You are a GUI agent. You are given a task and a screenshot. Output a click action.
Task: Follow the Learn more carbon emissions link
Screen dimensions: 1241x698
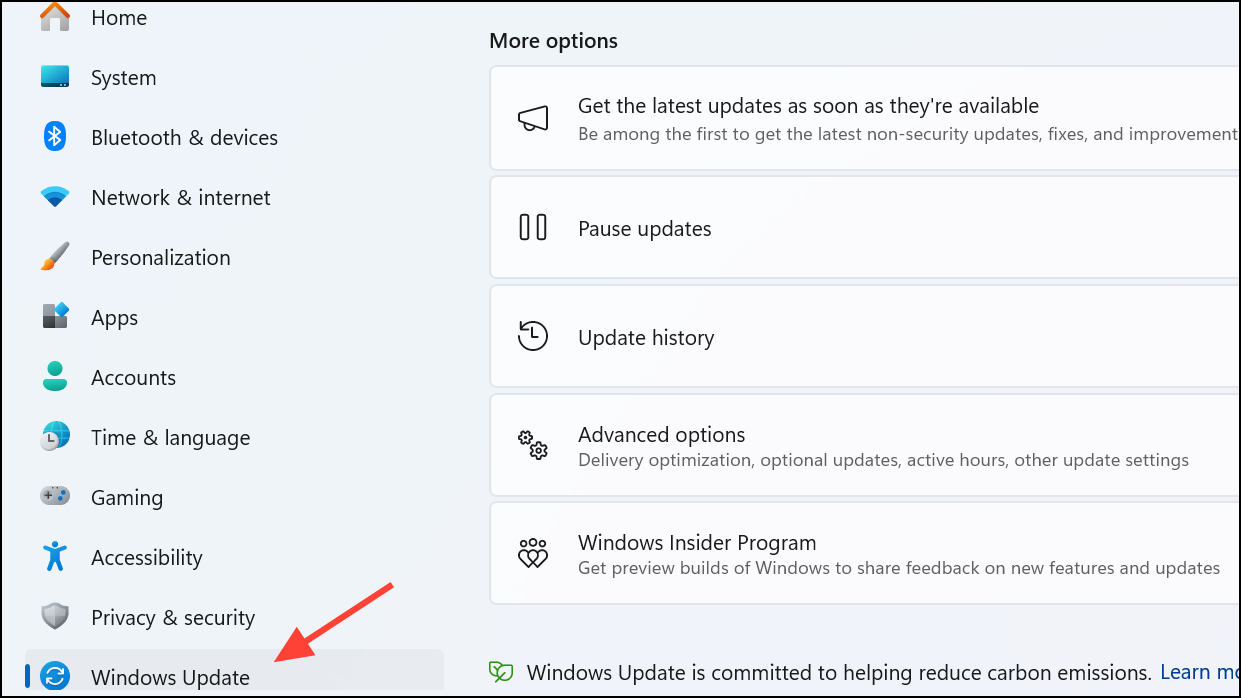click(1199, 672)
